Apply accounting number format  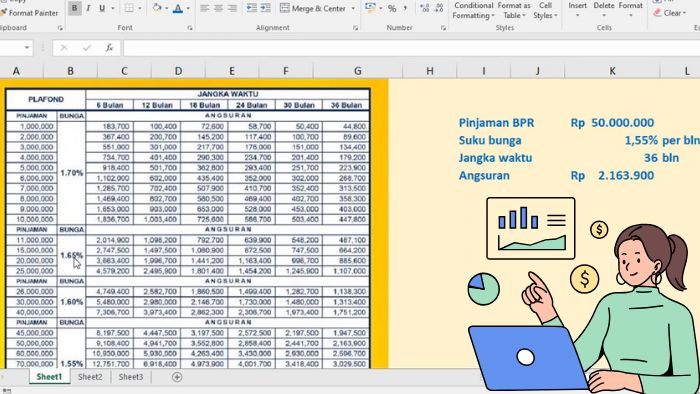coord(370,8)
